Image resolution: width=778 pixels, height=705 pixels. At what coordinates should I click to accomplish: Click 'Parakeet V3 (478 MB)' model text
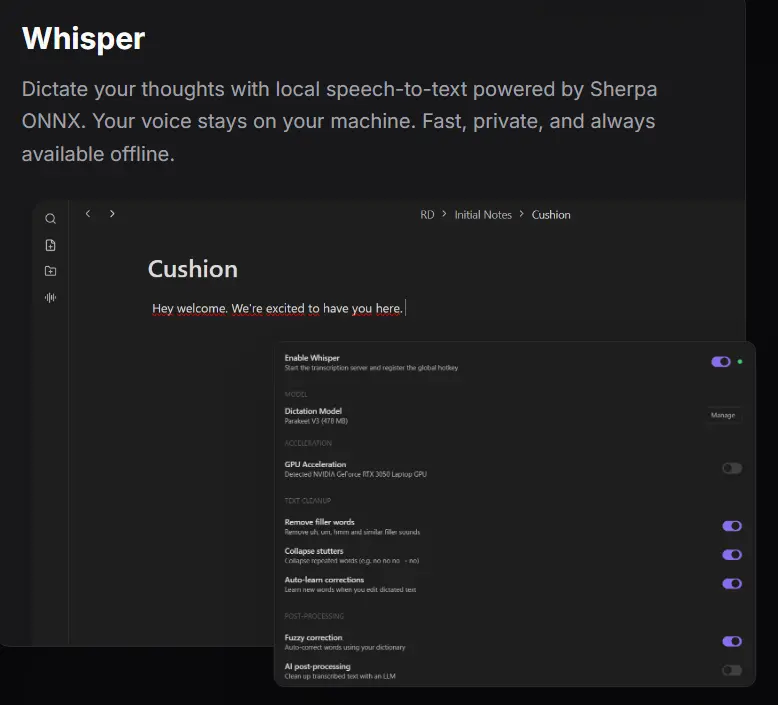316,421
